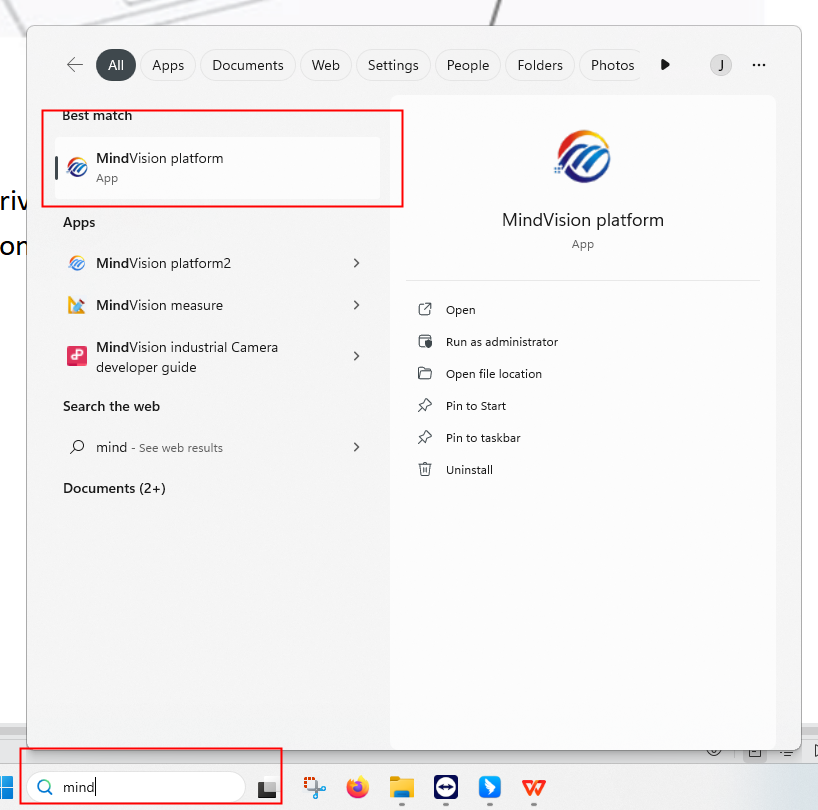
Task: Switch to the Settings filter tab
Action: tap(393, 65)
